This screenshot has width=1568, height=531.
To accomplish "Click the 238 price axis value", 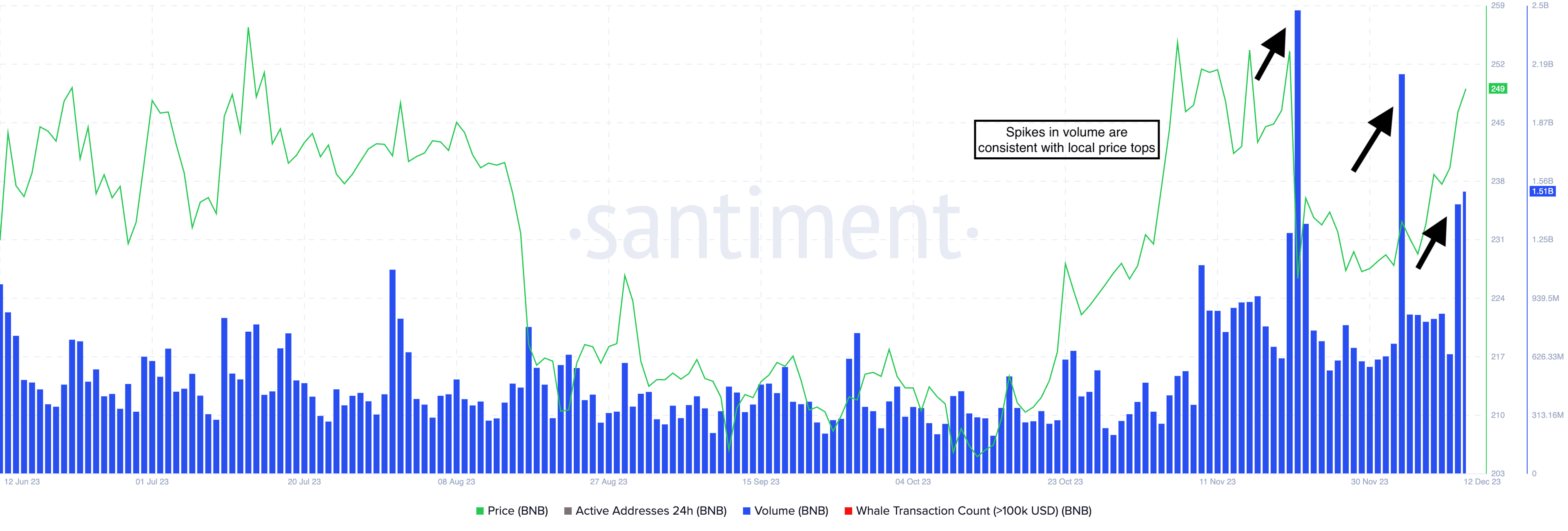I will (1497, 181).
